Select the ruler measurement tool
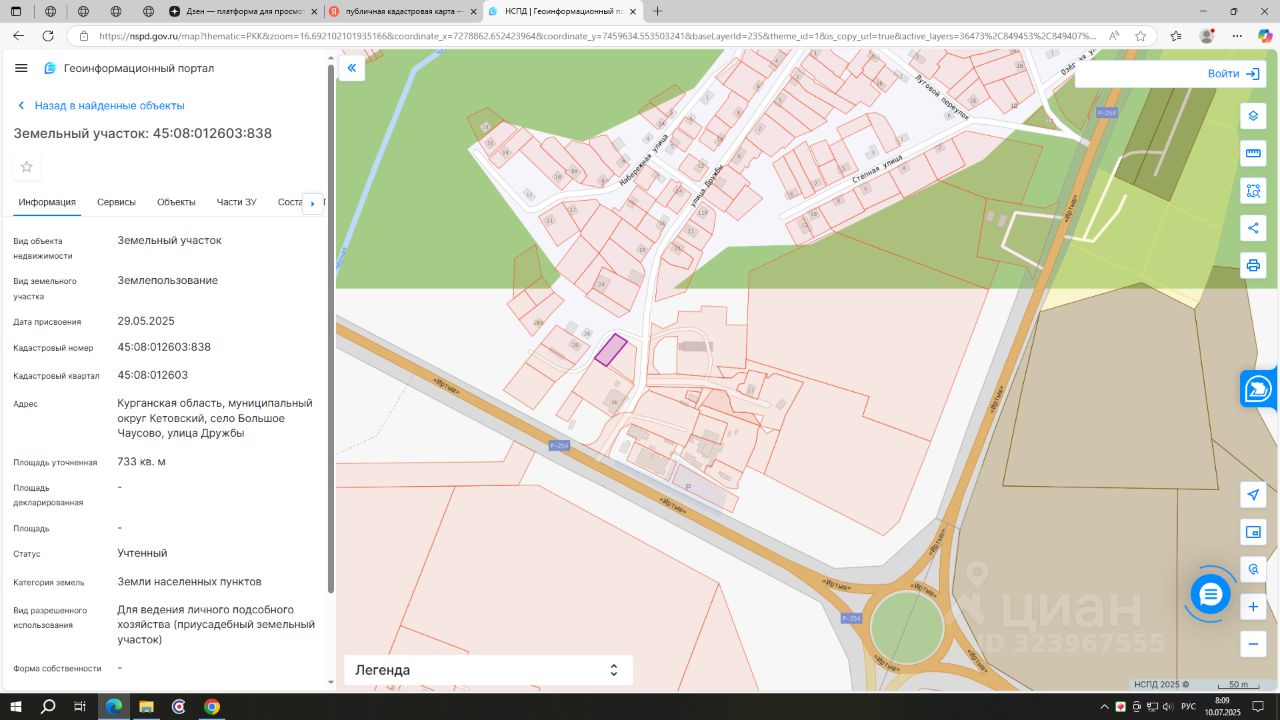The image size is (1280, 720). click(1253, 153)
